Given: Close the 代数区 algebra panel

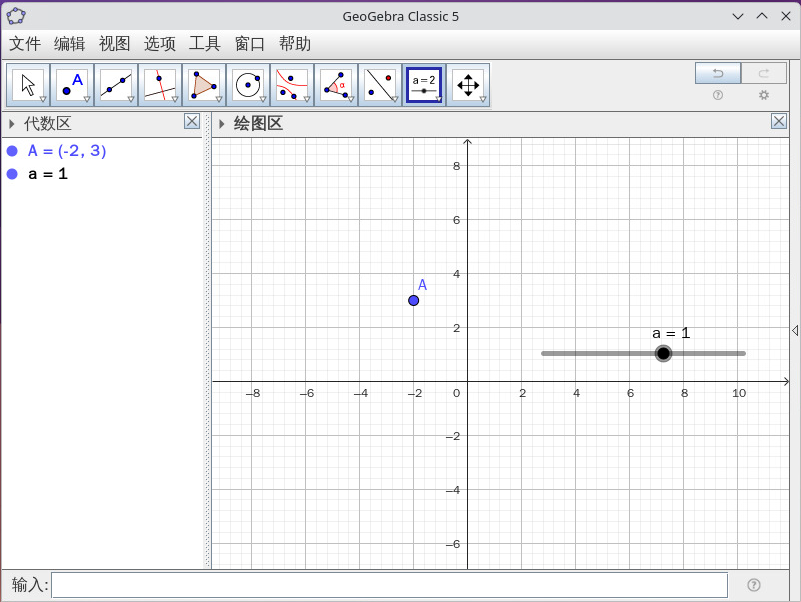Looking at the screenshot, I should click(192, 121).
